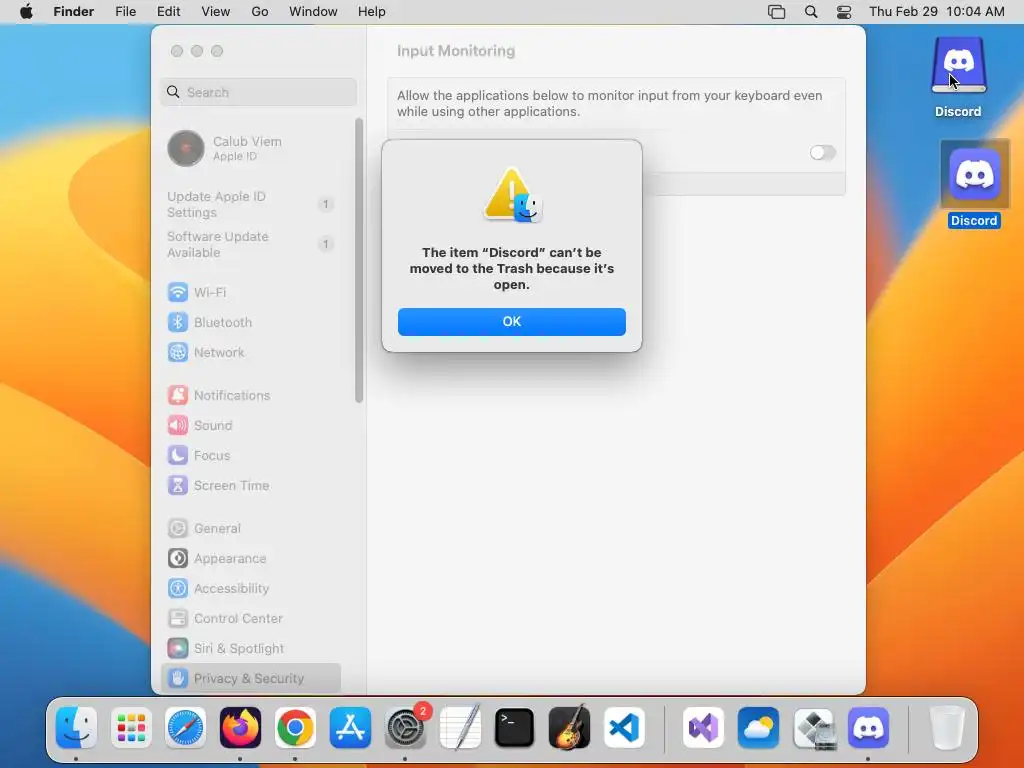Open Stage Manager in the menu bar
This screenshot has height=768, width=1024.
776,12
